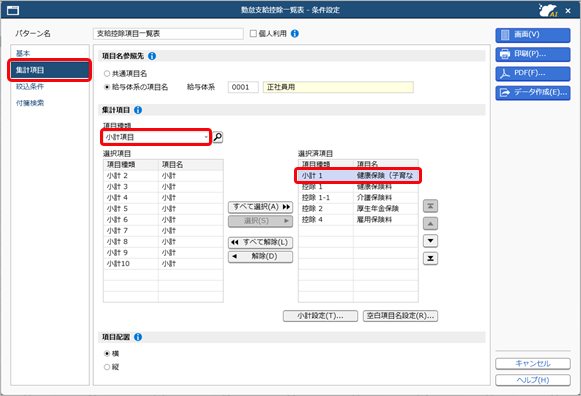Open the 項目種類 dropdown showing 小計項目
The image size is (581, 396).
(x=156, y=137)
